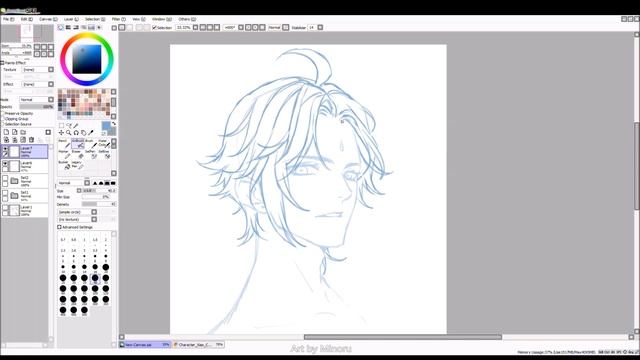This screenshot has height=360, width=640.
Task: Adjust the layer Opacity slider
Action: [x=36, y=107]
